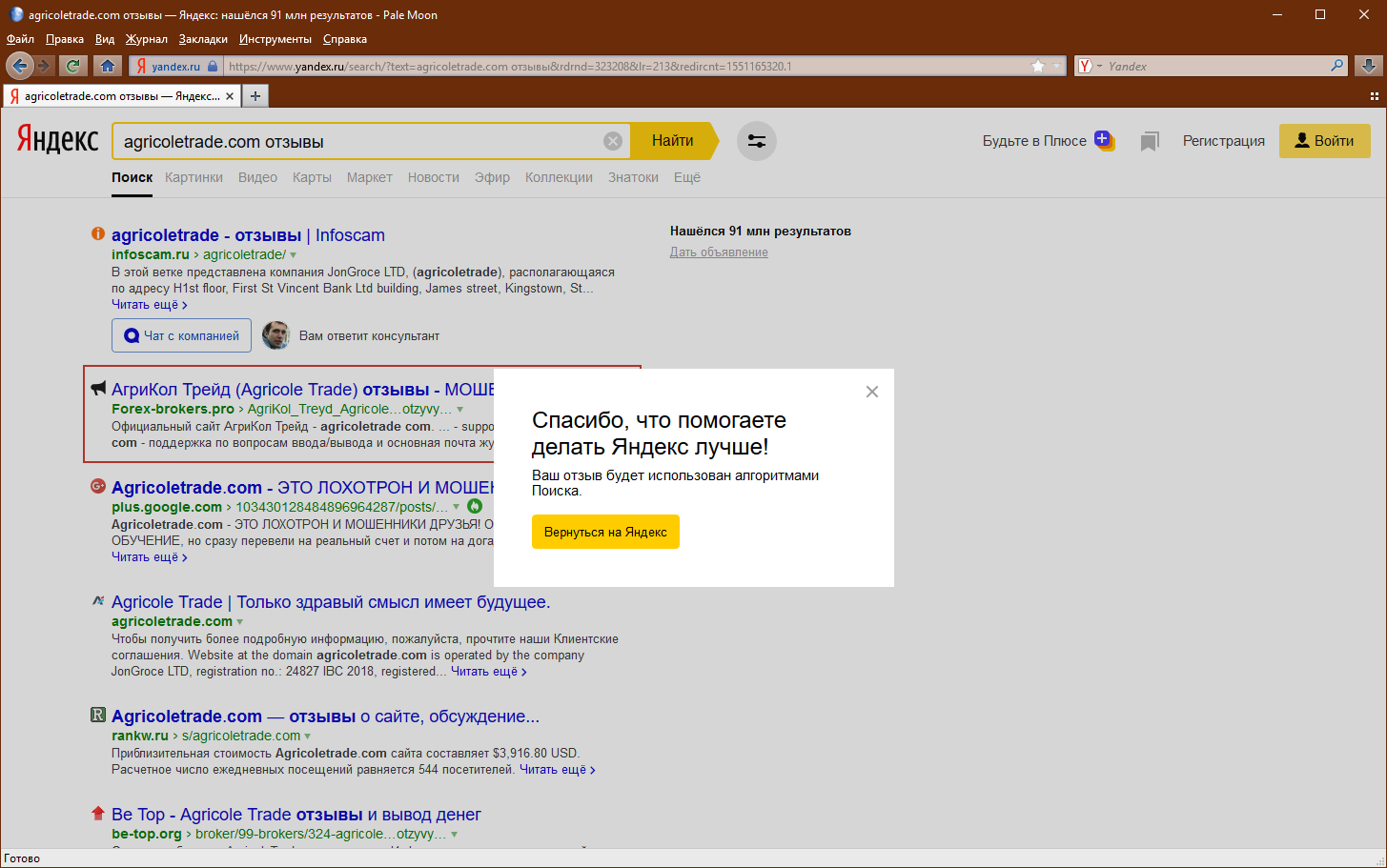Switch to the Карты search tab
This screenshot has height=868, width=1387.
tap(312, 177)
